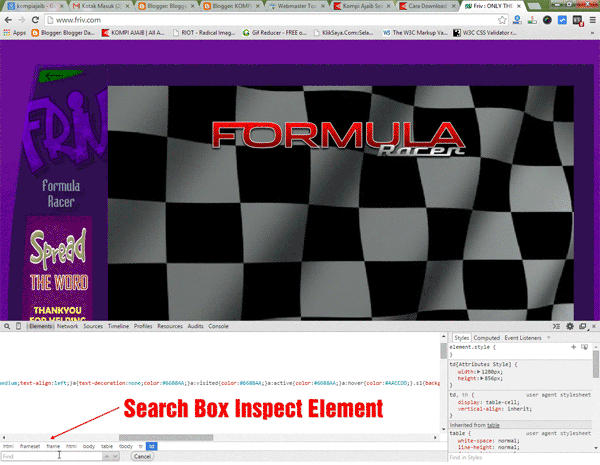
Task: Open the Timeline tab
Action: tap(118, 326)
